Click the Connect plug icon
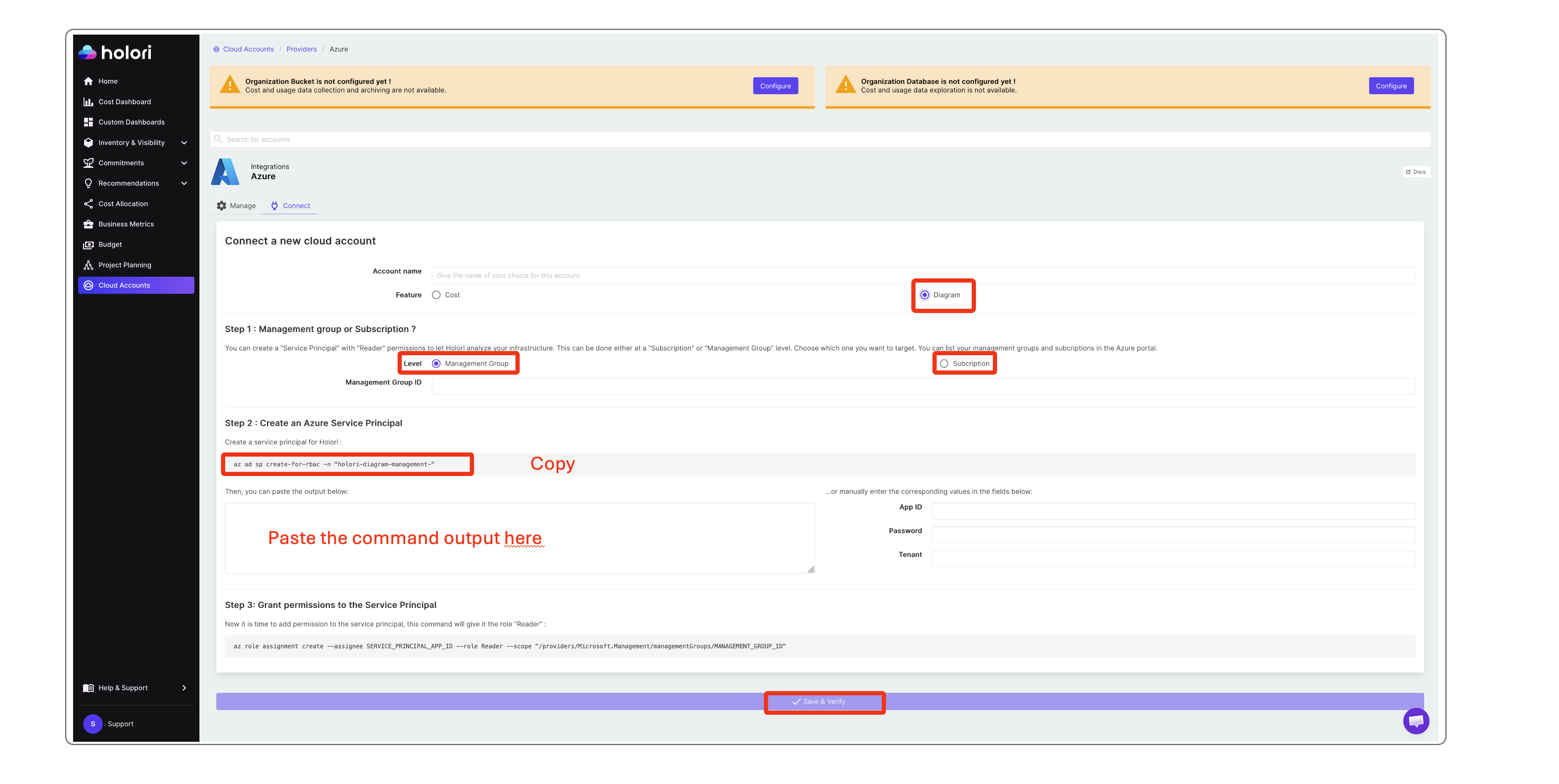 (274, 206)
